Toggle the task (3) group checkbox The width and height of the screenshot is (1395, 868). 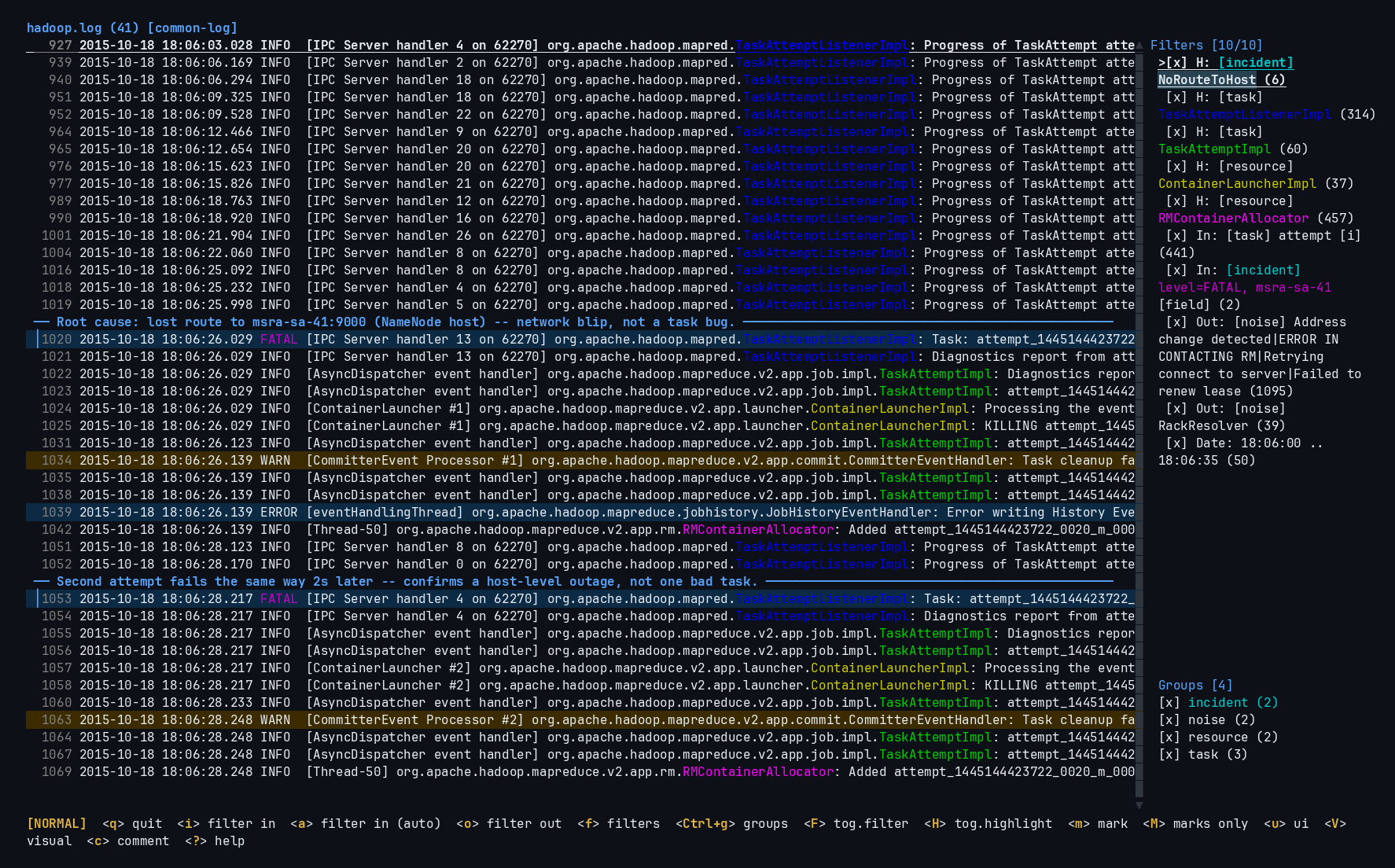1169,755
